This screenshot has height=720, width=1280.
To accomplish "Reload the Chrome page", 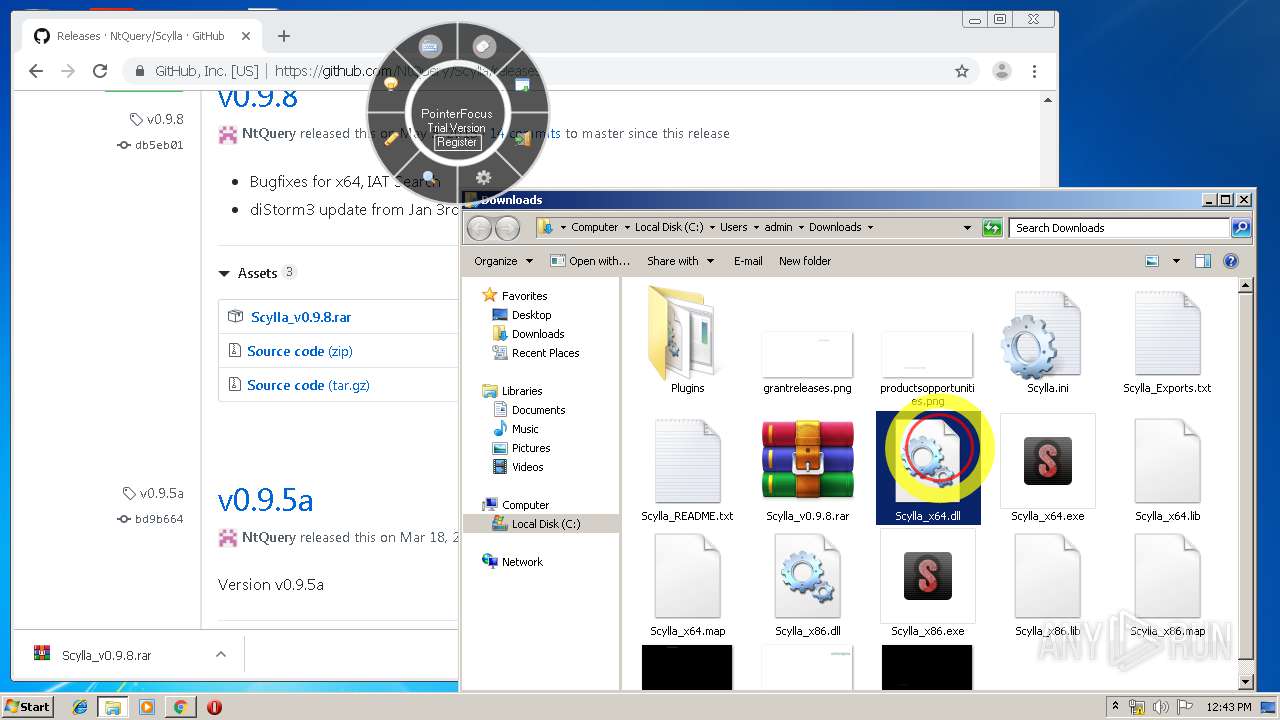I will (100, 71).
